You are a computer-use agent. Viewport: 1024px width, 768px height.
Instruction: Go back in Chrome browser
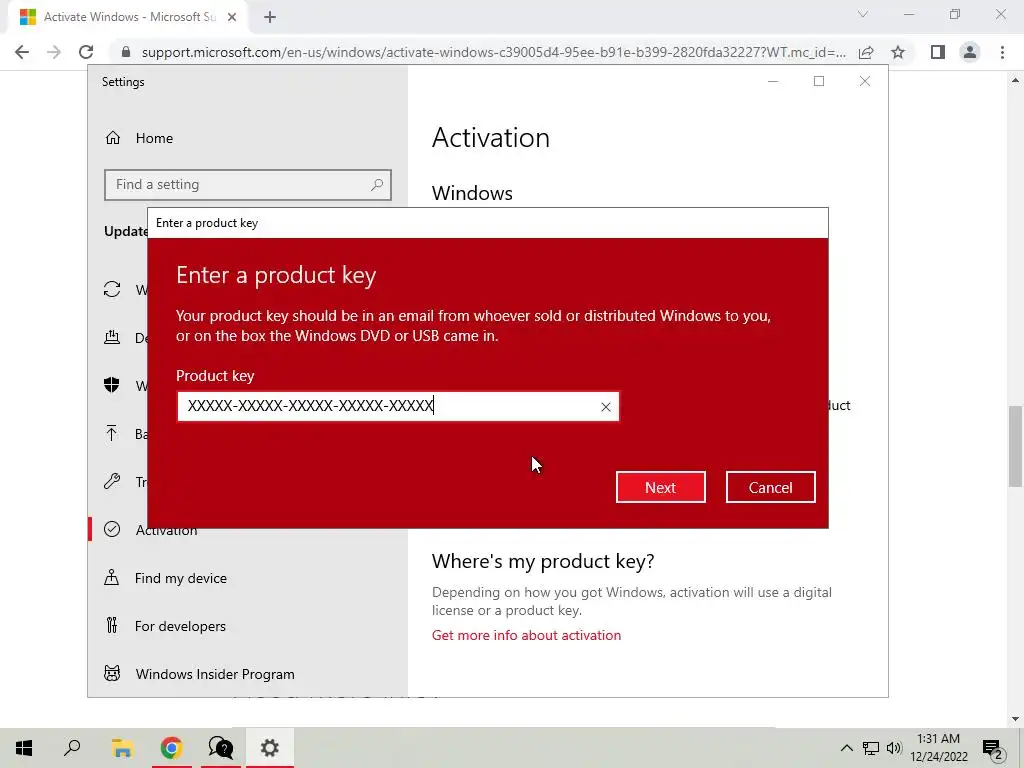22,52
